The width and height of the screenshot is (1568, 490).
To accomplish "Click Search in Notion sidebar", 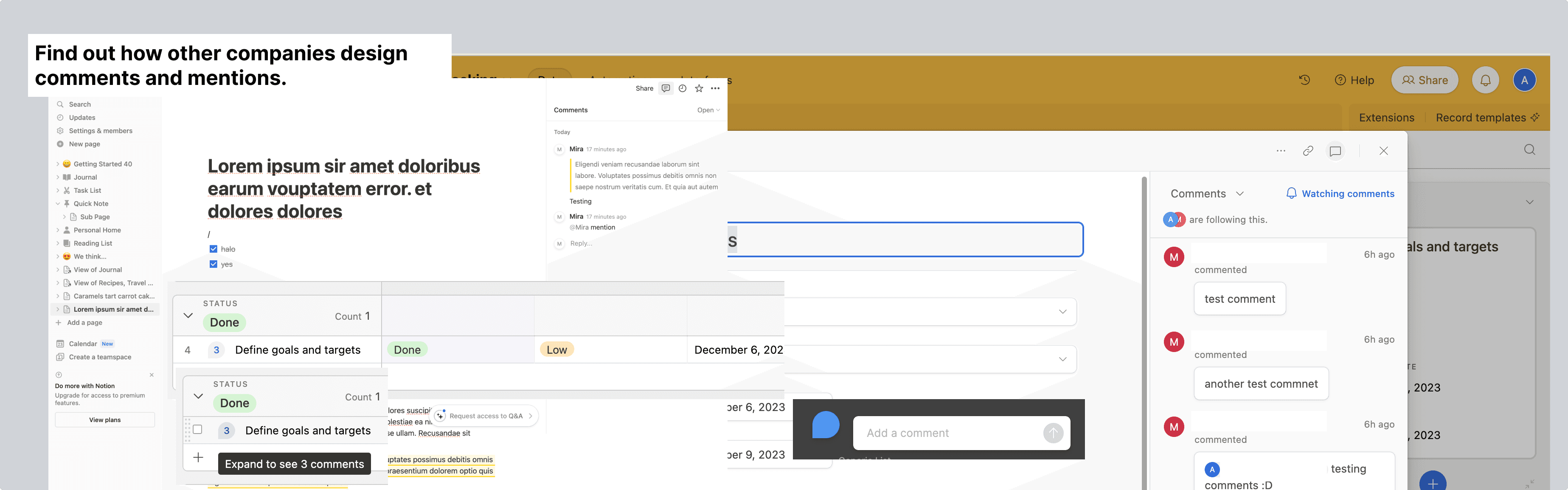I will (x=80, y=104).
